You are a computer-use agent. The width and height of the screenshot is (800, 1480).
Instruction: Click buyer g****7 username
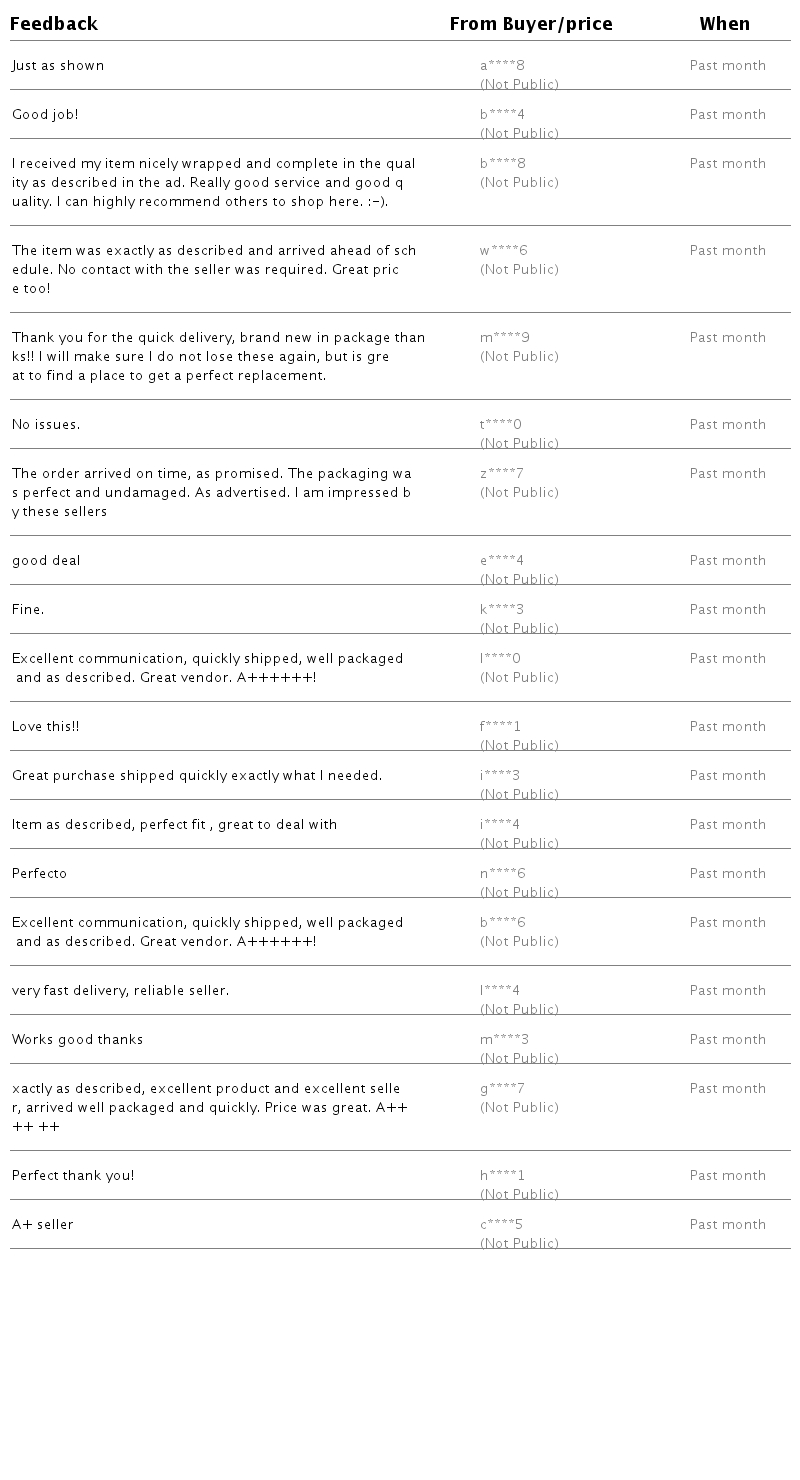[502, 1089]
